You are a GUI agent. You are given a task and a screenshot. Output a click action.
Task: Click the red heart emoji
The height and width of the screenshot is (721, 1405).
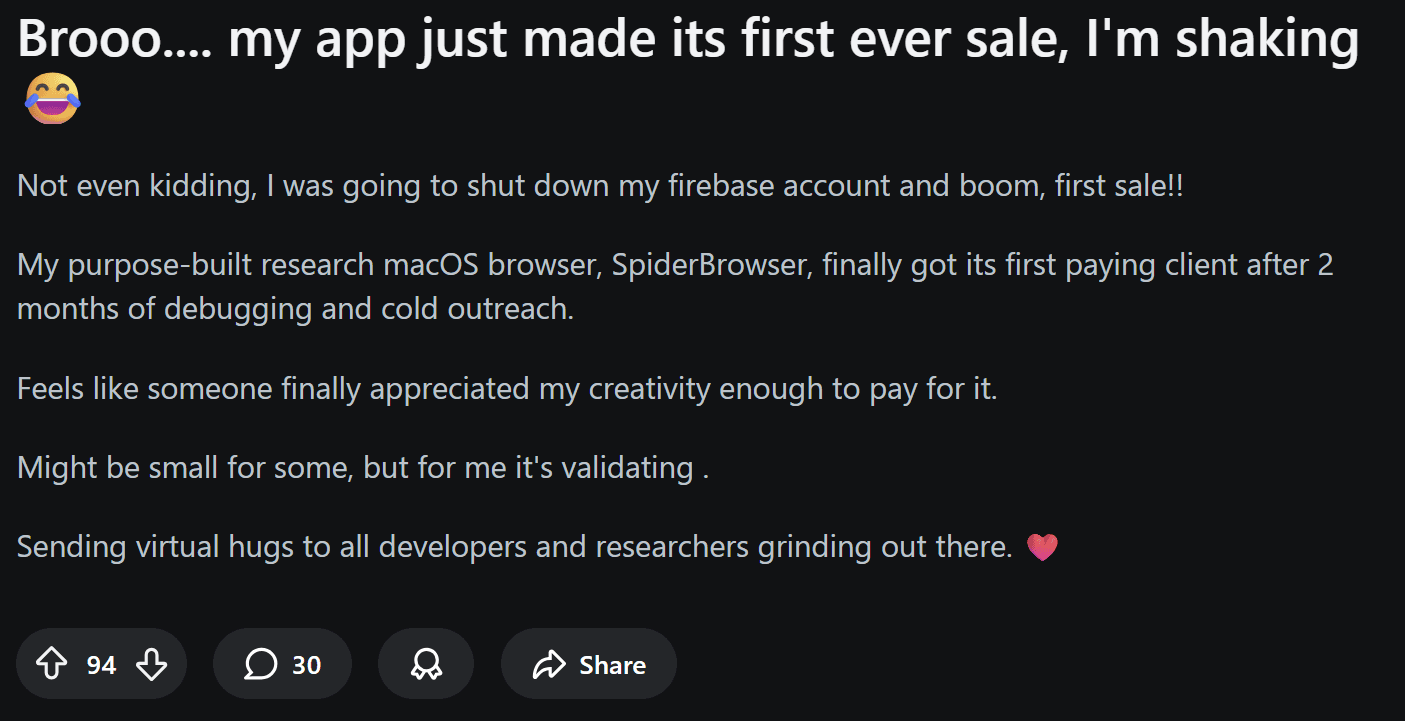[x=1043, y=546]
